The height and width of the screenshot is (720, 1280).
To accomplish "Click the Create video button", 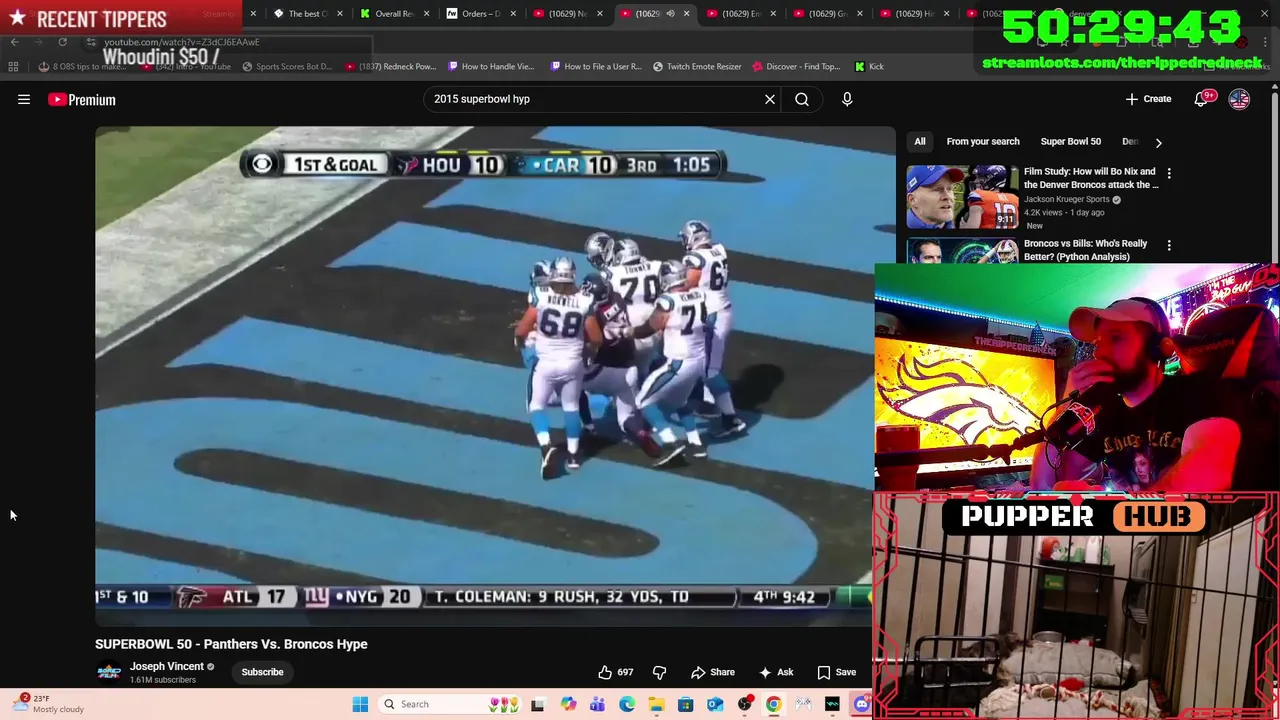I will pos(1148,99).
